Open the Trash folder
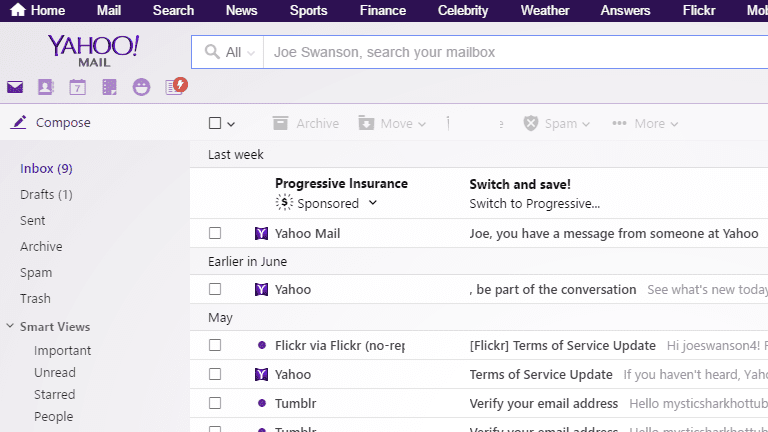The height and width of the screenshot is (432, 768). pyautogui.click(x=35, y=298)
